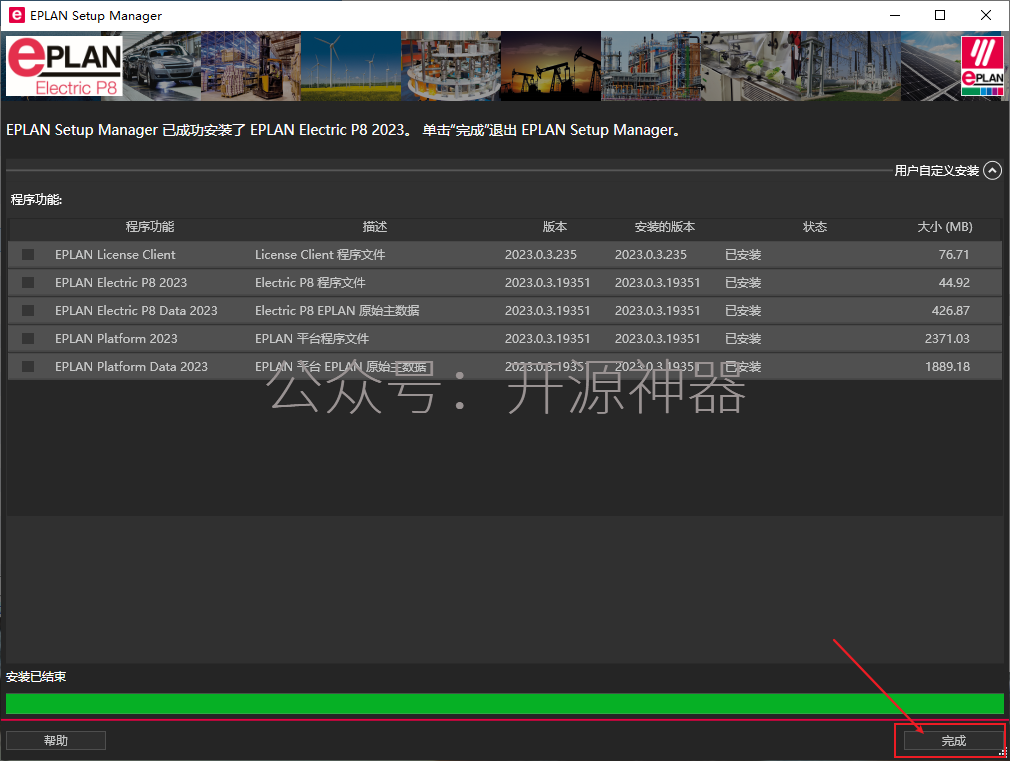Click the 安装的版本 value for EPLAN Platform 2023
This screenshot has height=761, width=1010.
point(658,338)
